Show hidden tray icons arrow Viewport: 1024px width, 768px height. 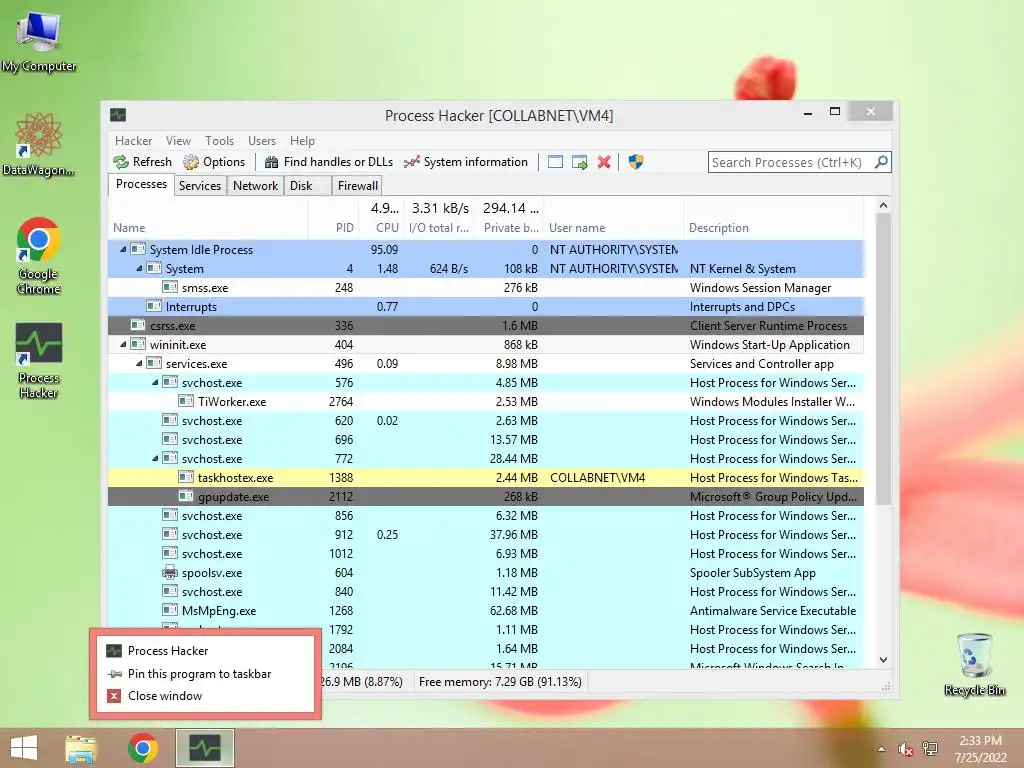coord(882,749)
